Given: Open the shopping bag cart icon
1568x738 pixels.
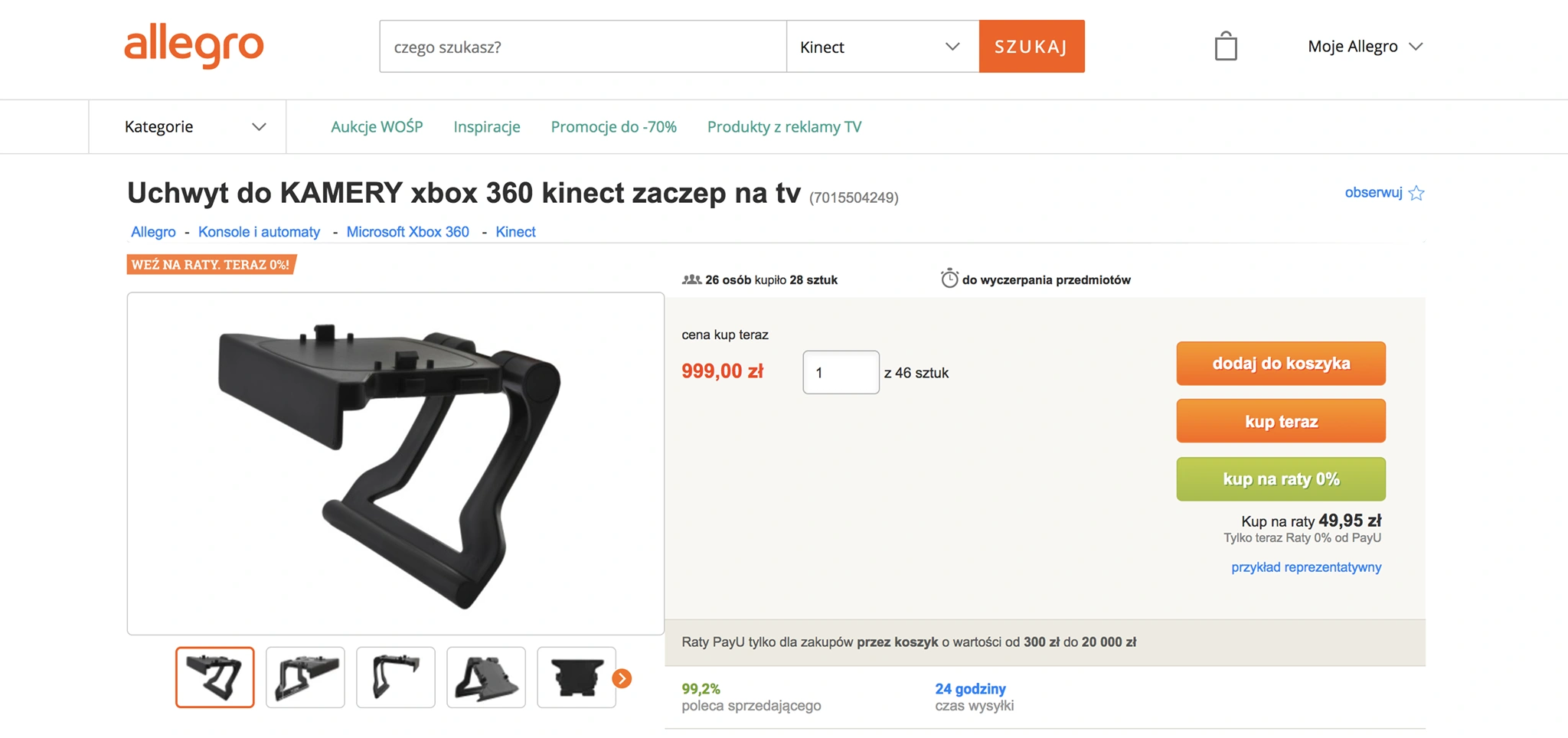Looking at the screenshot, I should (1226, 46).
